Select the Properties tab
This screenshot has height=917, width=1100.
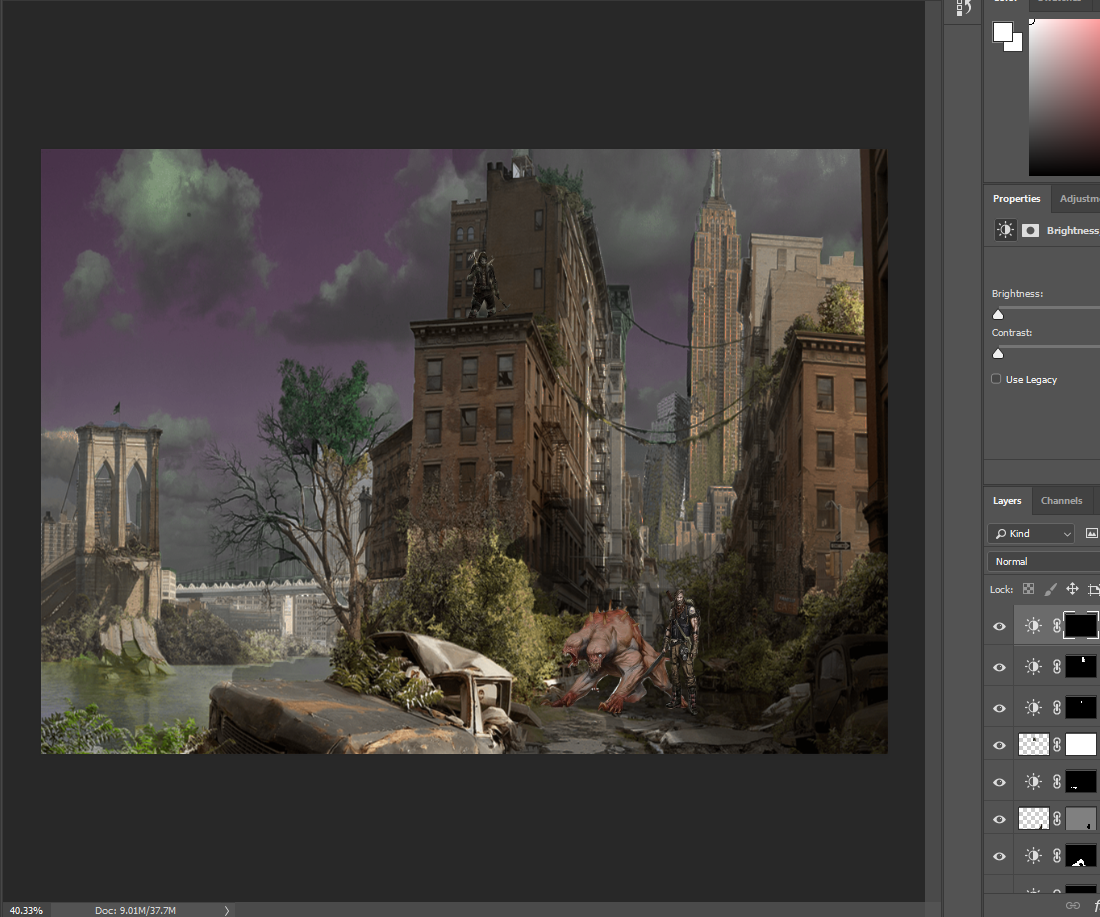1016,198
